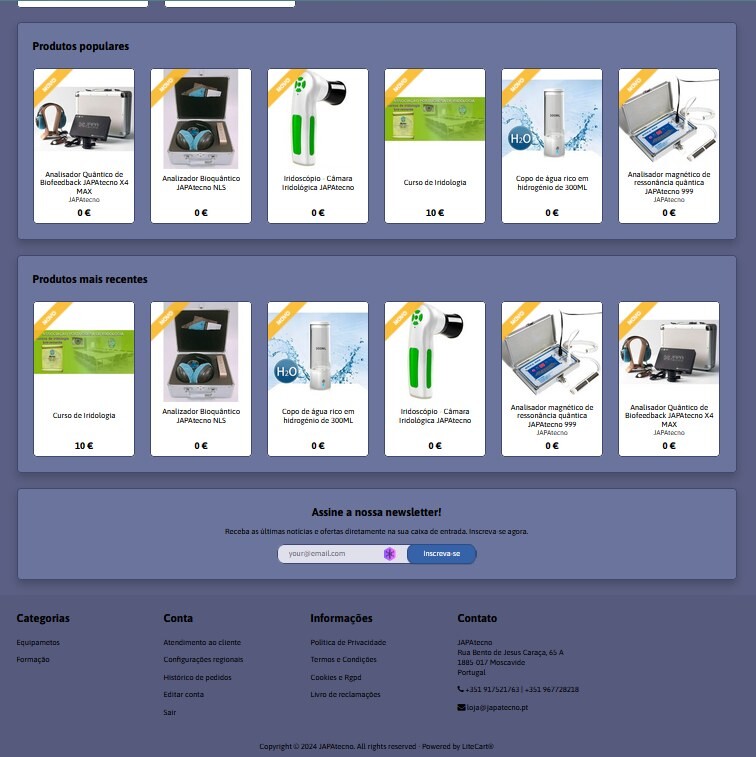
Task: Open Política de Privacidade page
Action: pyautogui.click(x=348, y=642)
